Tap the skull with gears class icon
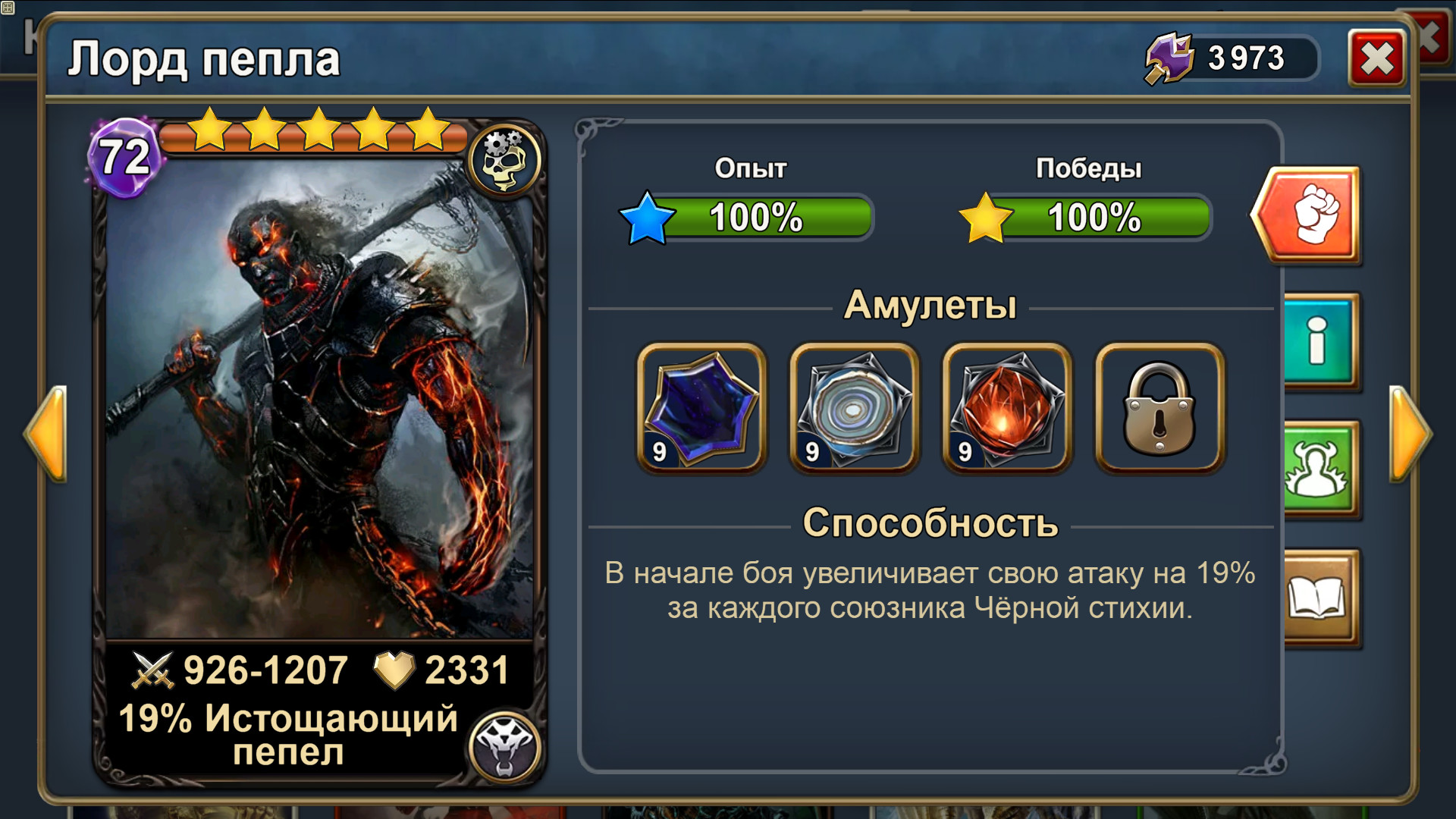Image resolution: width=1456 pixels, height=819 pixels. point(504,159)
